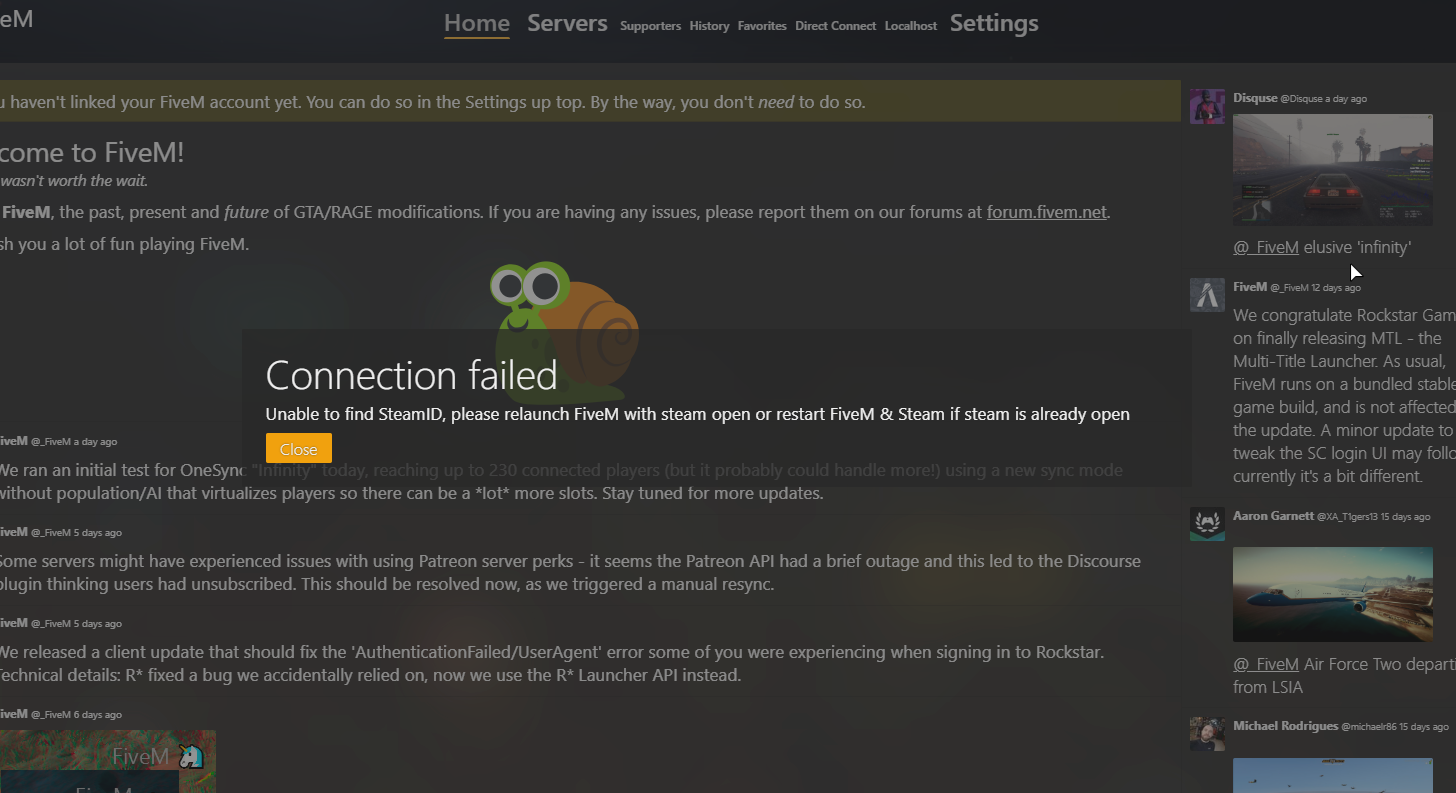The width and height of the screenshot is (1456, 793).
Task: Open the forum.fivem.net link
Action: [1047, 212]
